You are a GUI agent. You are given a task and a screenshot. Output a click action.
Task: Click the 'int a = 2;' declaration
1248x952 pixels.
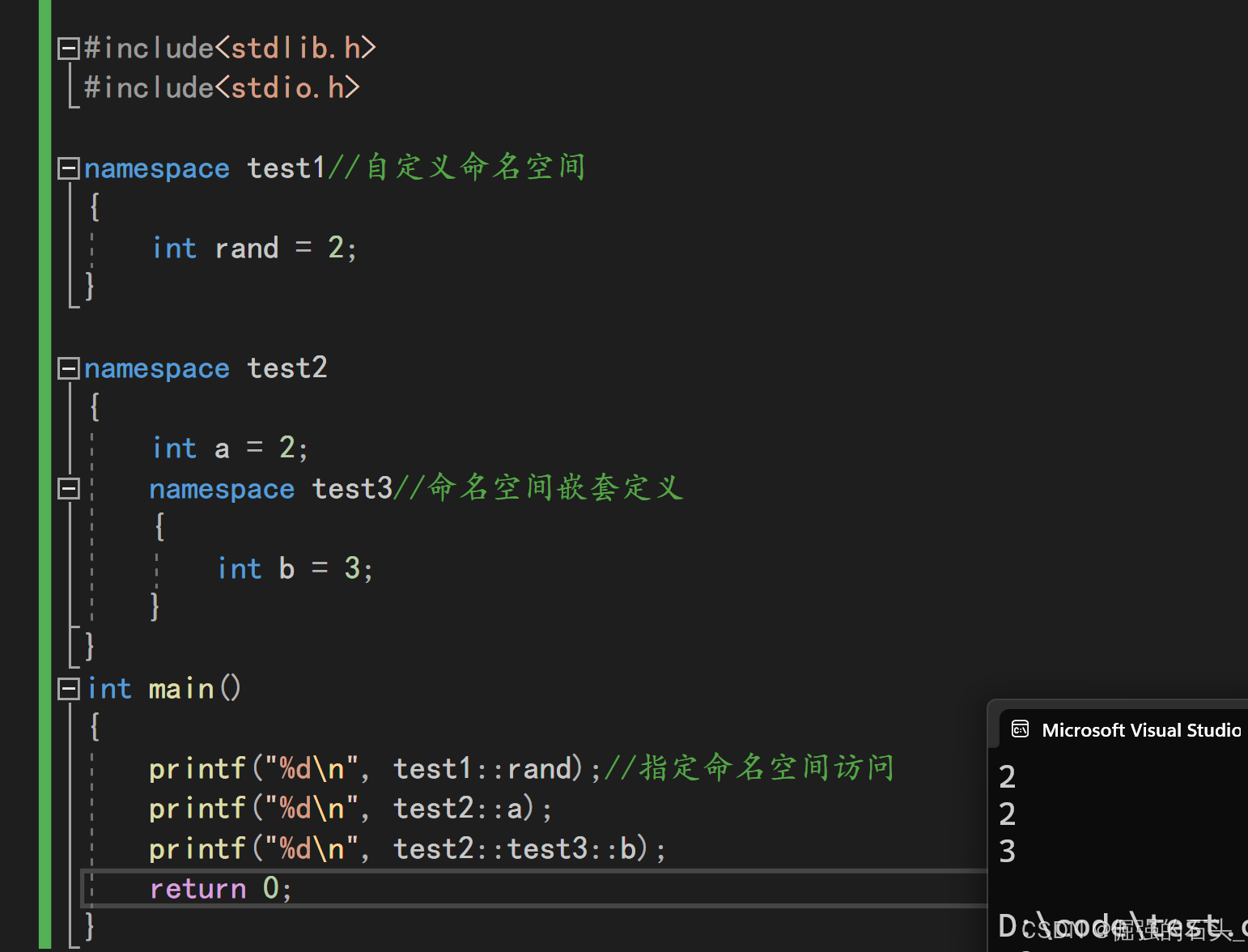(x=230, y=448)
